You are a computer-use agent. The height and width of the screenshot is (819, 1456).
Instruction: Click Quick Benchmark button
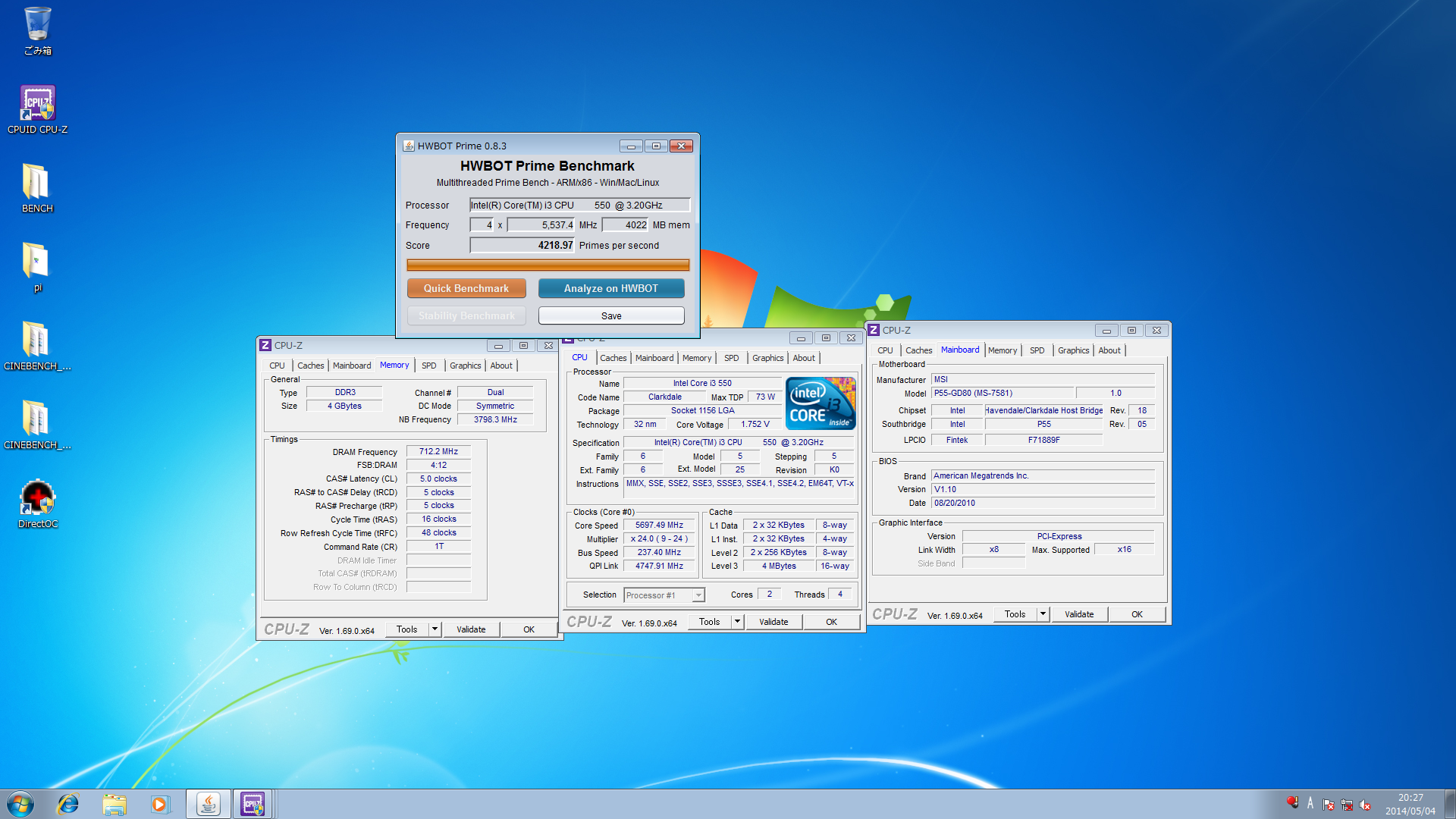coord(466,288)
